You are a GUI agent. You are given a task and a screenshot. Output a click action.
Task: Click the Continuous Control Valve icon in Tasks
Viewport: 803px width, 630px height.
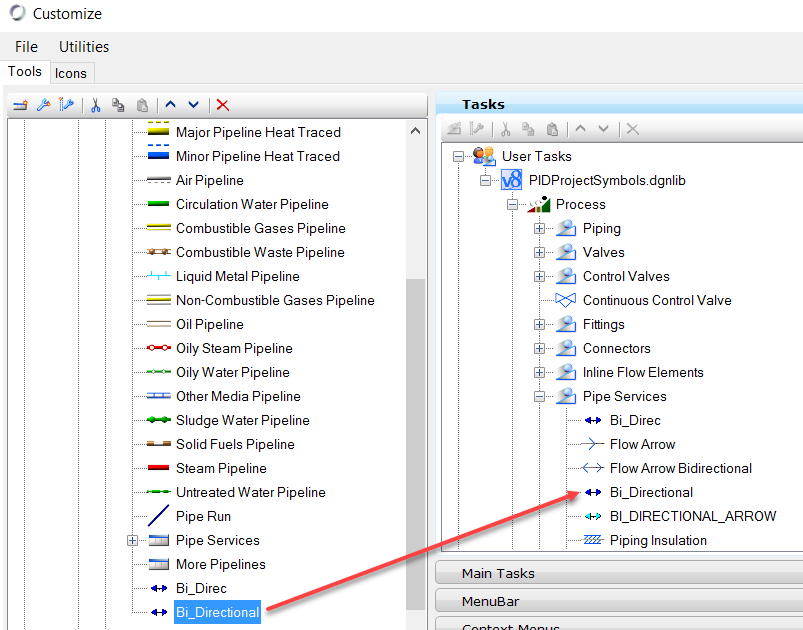point(566,300)
